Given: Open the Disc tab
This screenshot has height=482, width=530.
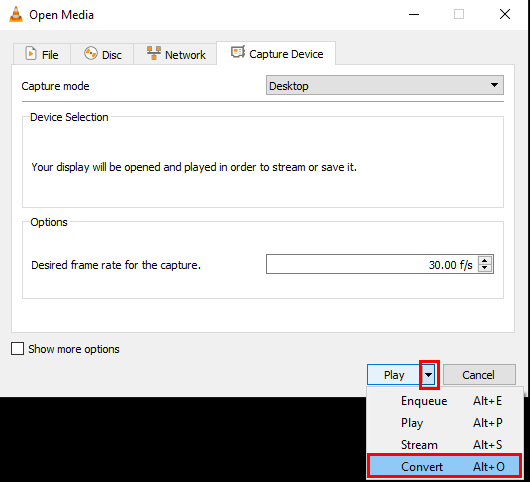Looking at the screenshot, I should 102,54.
